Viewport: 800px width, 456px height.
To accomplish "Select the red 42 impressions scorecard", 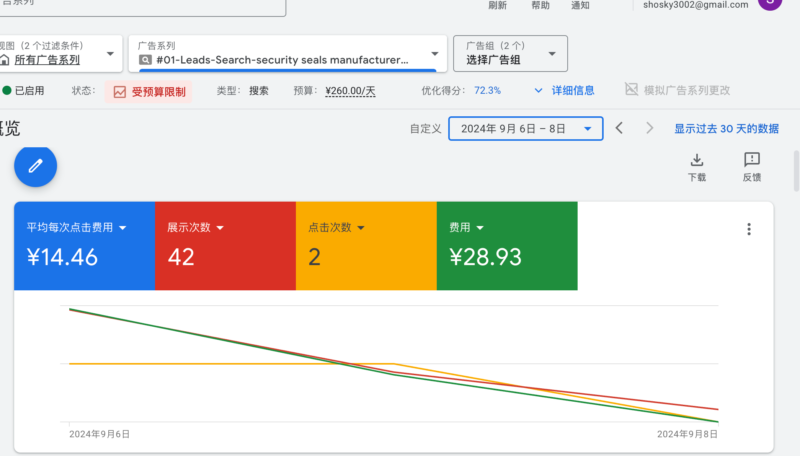I will pyautogui.click(x=226, y=246).
